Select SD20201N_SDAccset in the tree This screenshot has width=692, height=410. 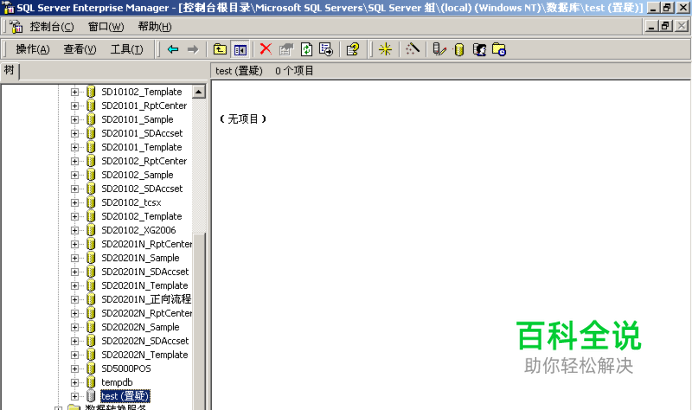click(x=145, y=272)
